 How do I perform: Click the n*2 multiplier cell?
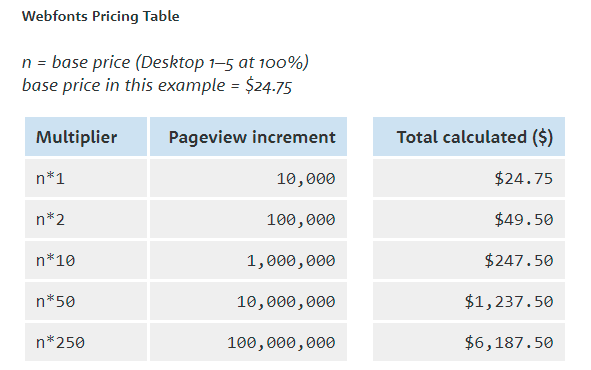click(86, 219)
